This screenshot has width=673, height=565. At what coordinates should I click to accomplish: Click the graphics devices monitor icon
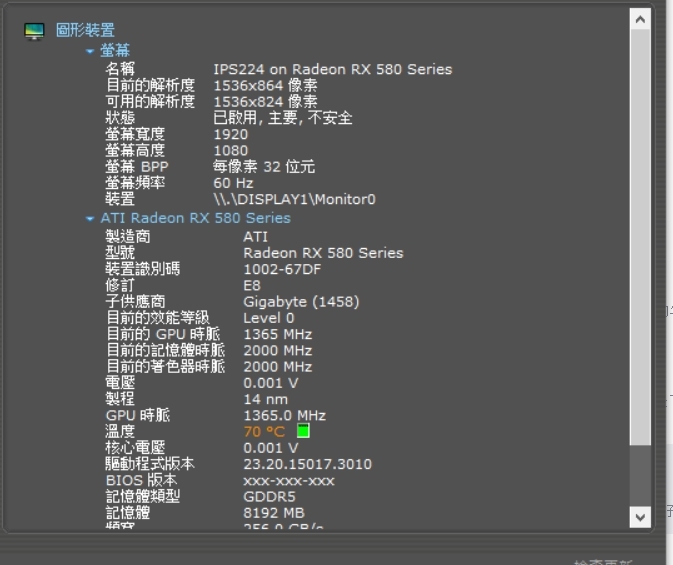pyautogui.click(x=34, y=31)
